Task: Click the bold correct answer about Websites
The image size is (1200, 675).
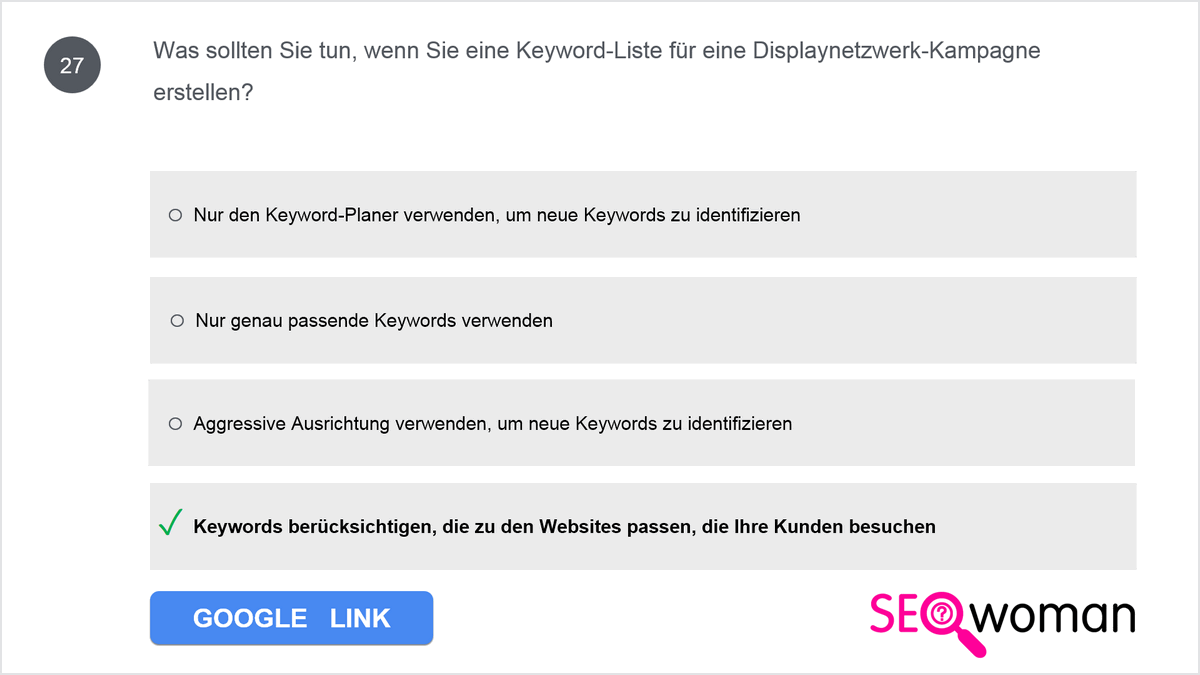Action: (x=564, y=526)
